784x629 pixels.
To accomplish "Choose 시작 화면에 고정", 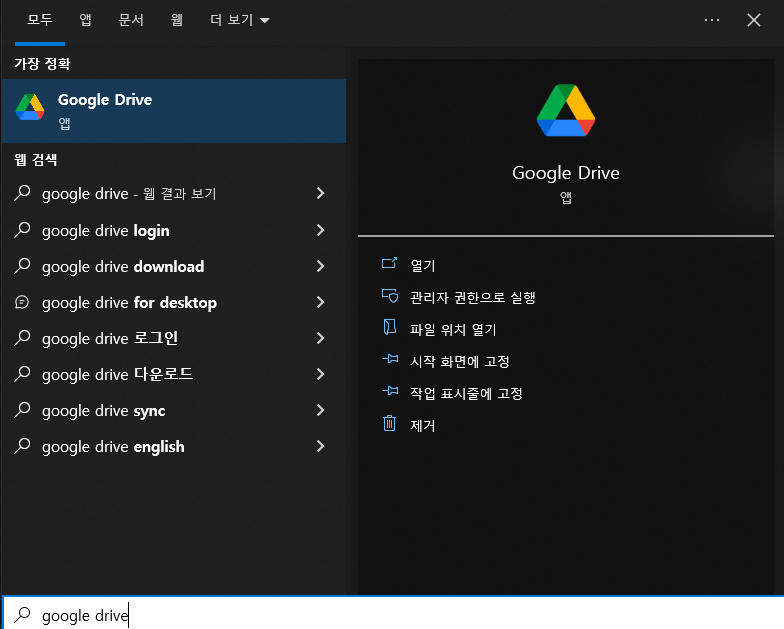I will [460, 362].
